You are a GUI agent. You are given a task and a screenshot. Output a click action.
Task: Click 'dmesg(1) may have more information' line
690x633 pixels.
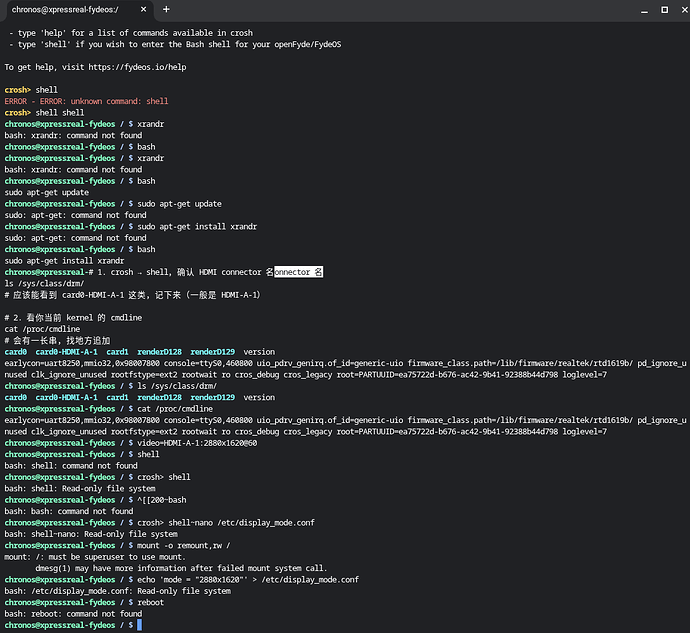(x=181, y=568)
